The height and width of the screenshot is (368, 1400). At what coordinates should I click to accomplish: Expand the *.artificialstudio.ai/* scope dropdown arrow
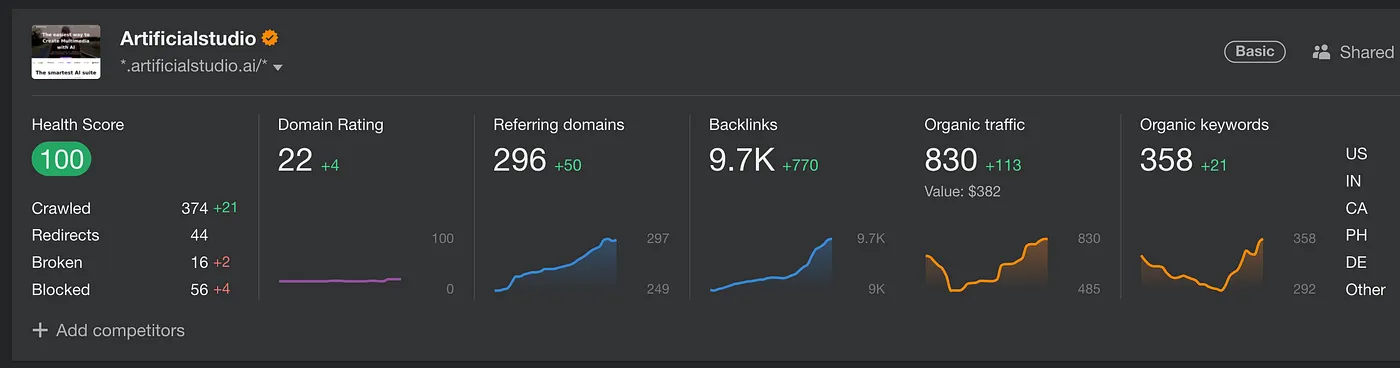click(x=278, y=67)
